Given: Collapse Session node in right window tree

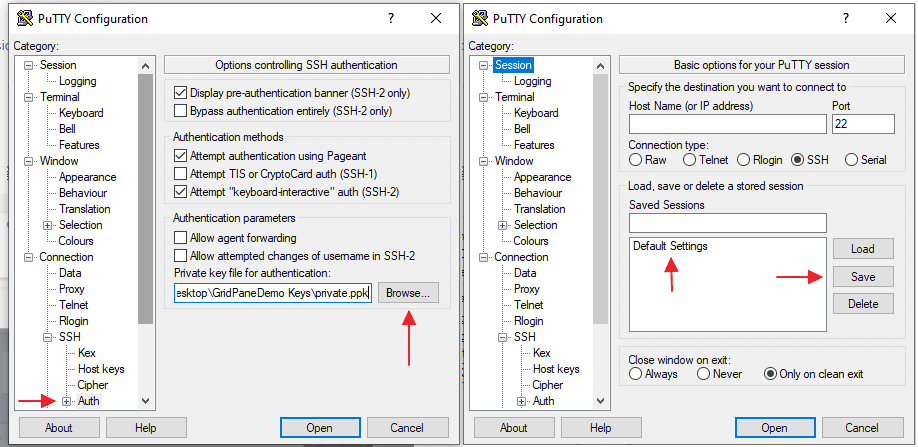Looking at the screenshot, I should tap(482, 66).
